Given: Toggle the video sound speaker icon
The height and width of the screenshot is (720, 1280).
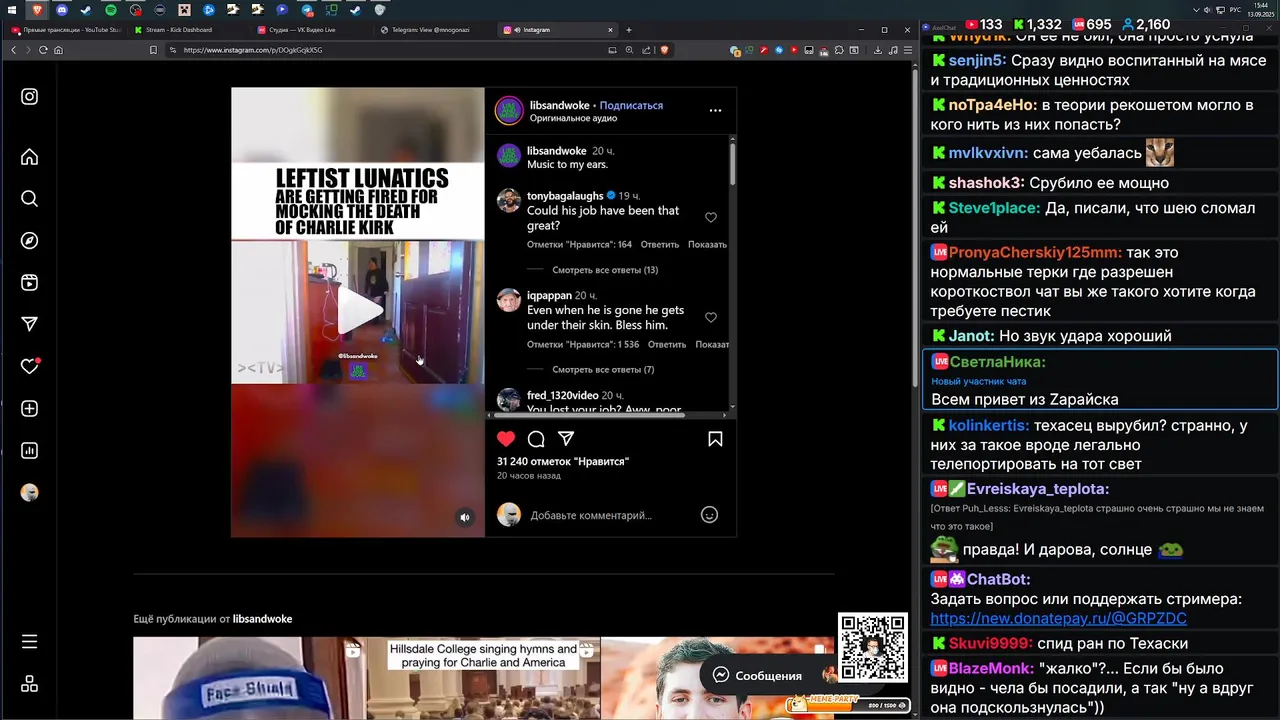Looking at the screenshot, I should pyautogui.click(x=464, y=517).
